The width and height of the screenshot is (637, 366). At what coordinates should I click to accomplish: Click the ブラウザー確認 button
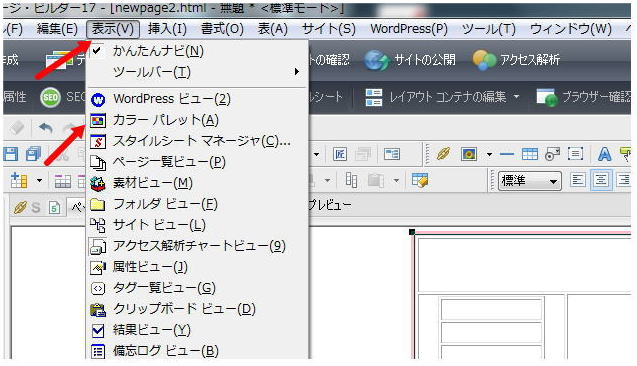tap(583, 97)
